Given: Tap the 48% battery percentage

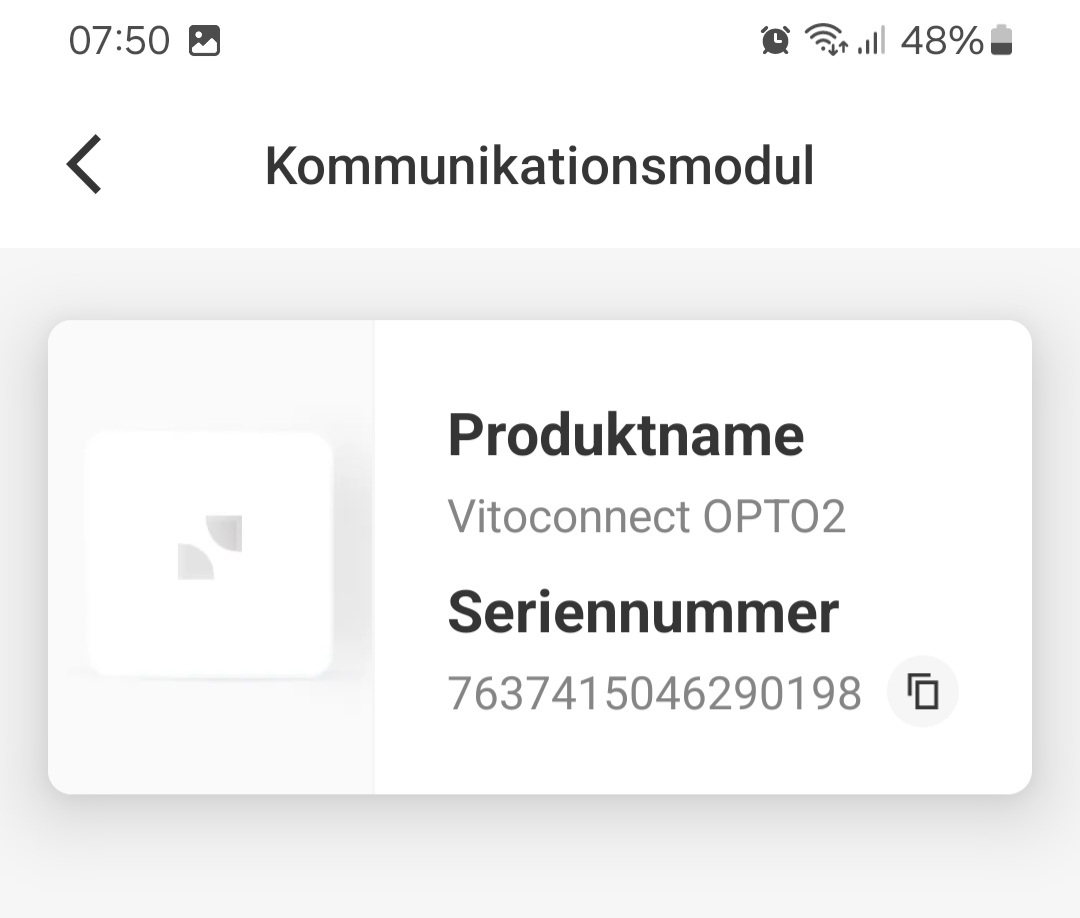Looking at the screenshot, I should point(942,40).
